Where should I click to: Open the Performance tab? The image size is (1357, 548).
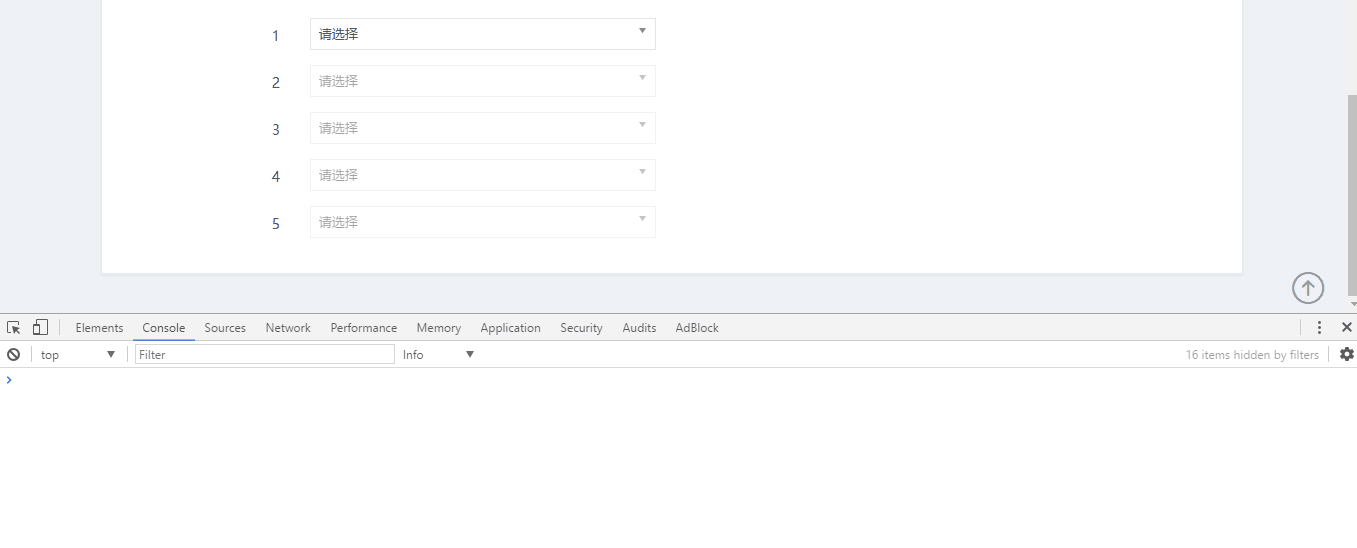[x=364, y=327]
